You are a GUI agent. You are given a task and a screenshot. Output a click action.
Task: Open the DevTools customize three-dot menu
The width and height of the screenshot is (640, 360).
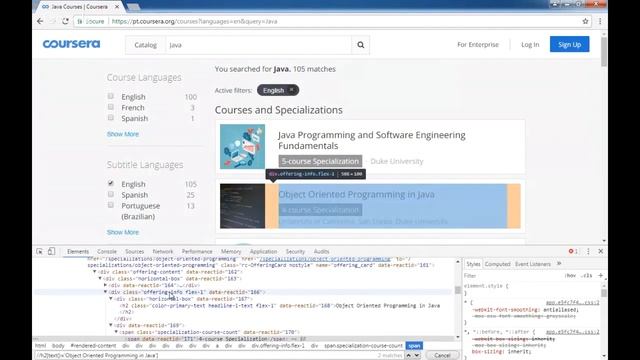click(x=588, y=251)
